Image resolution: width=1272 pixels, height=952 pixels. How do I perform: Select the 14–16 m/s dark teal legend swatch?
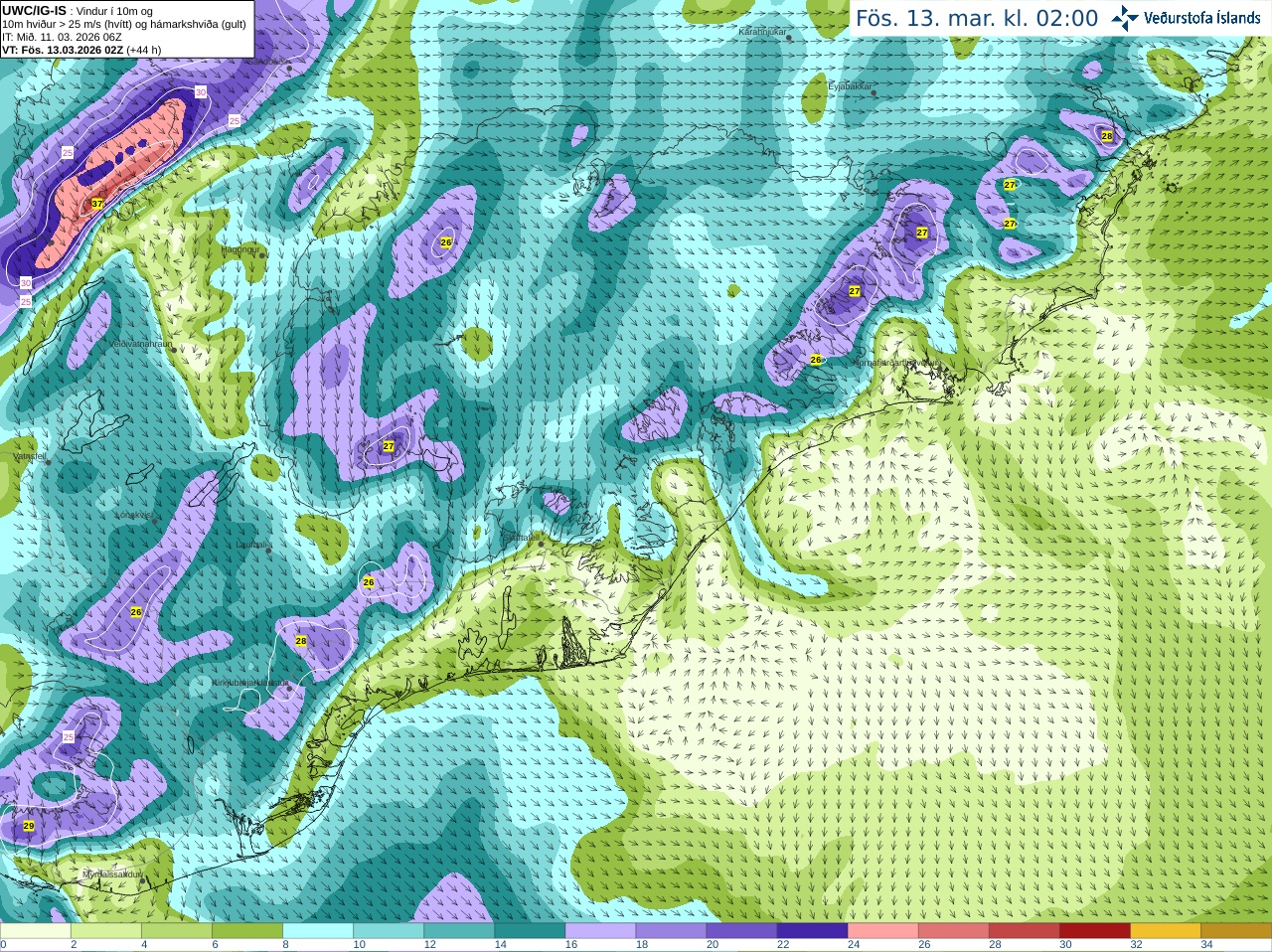[530, 931]
